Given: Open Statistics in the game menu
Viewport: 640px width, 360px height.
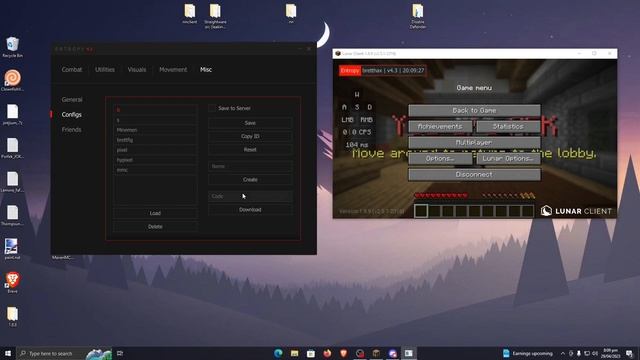Looking at the screenshot, I should (508, 127).
